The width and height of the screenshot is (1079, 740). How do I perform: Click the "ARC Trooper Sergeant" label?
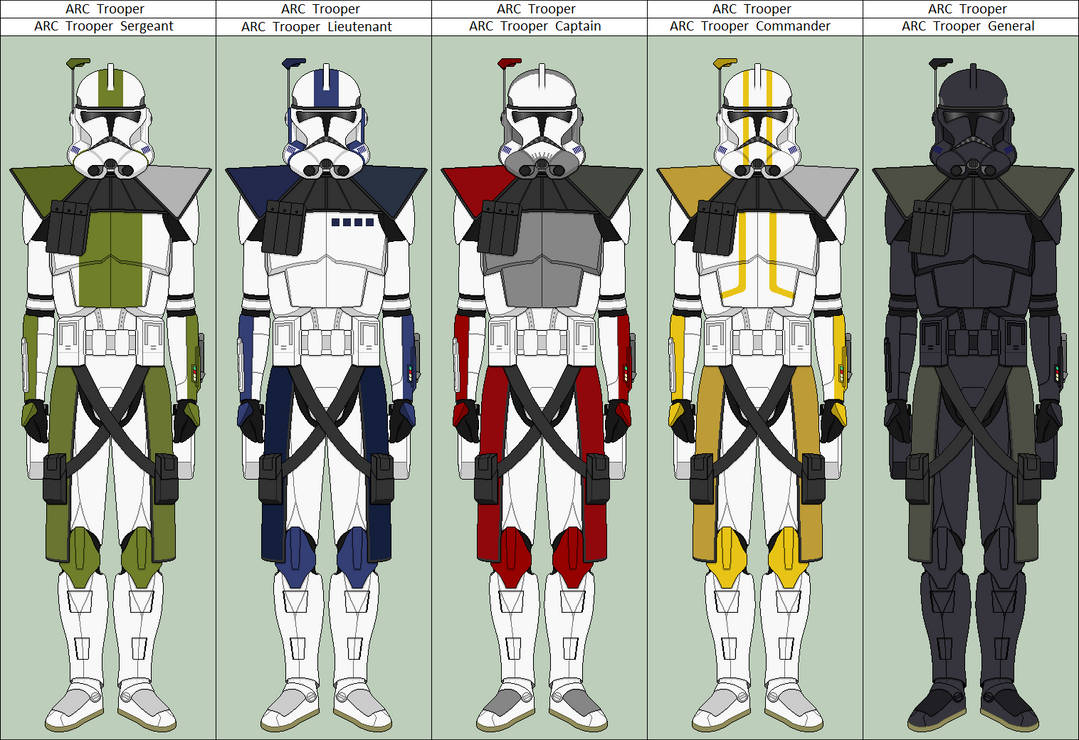104,26
